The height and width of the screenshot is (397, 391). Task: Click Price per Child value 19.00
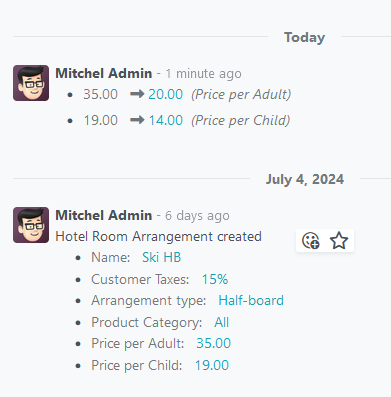point(212,365)
